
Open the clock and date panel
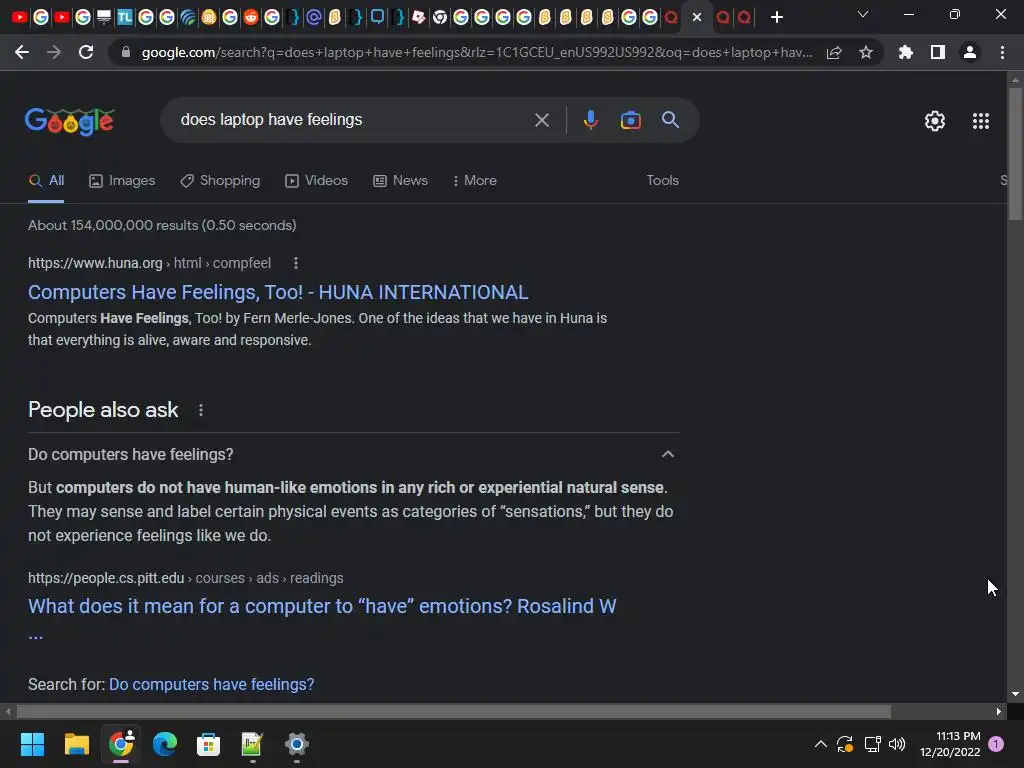click(x=950, y=744)
